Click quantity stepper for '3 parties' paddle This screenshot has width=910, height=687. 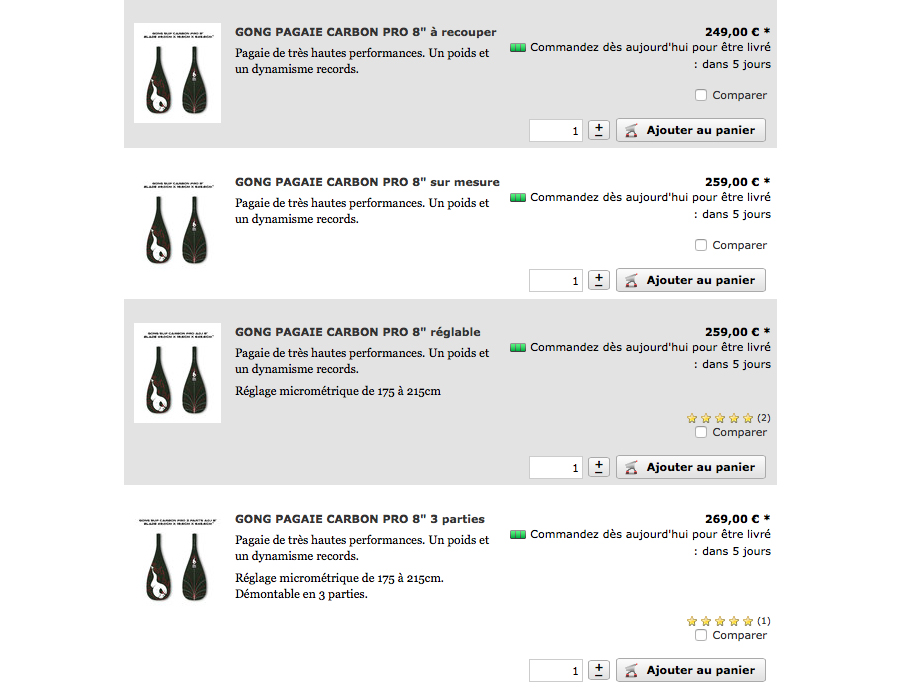coord(599,670)
